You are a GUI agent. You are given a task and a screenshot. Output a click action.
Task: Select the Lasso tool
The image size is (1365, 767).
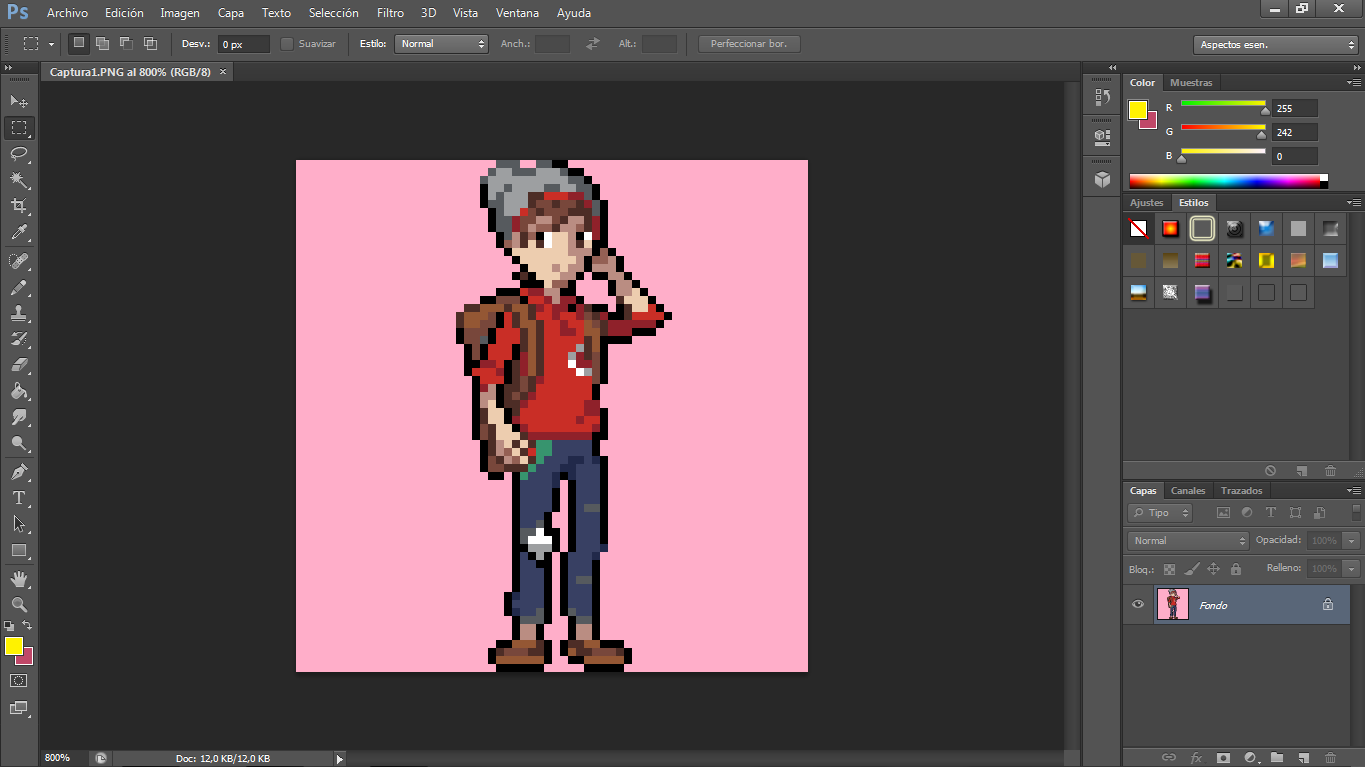pos(19,154)
